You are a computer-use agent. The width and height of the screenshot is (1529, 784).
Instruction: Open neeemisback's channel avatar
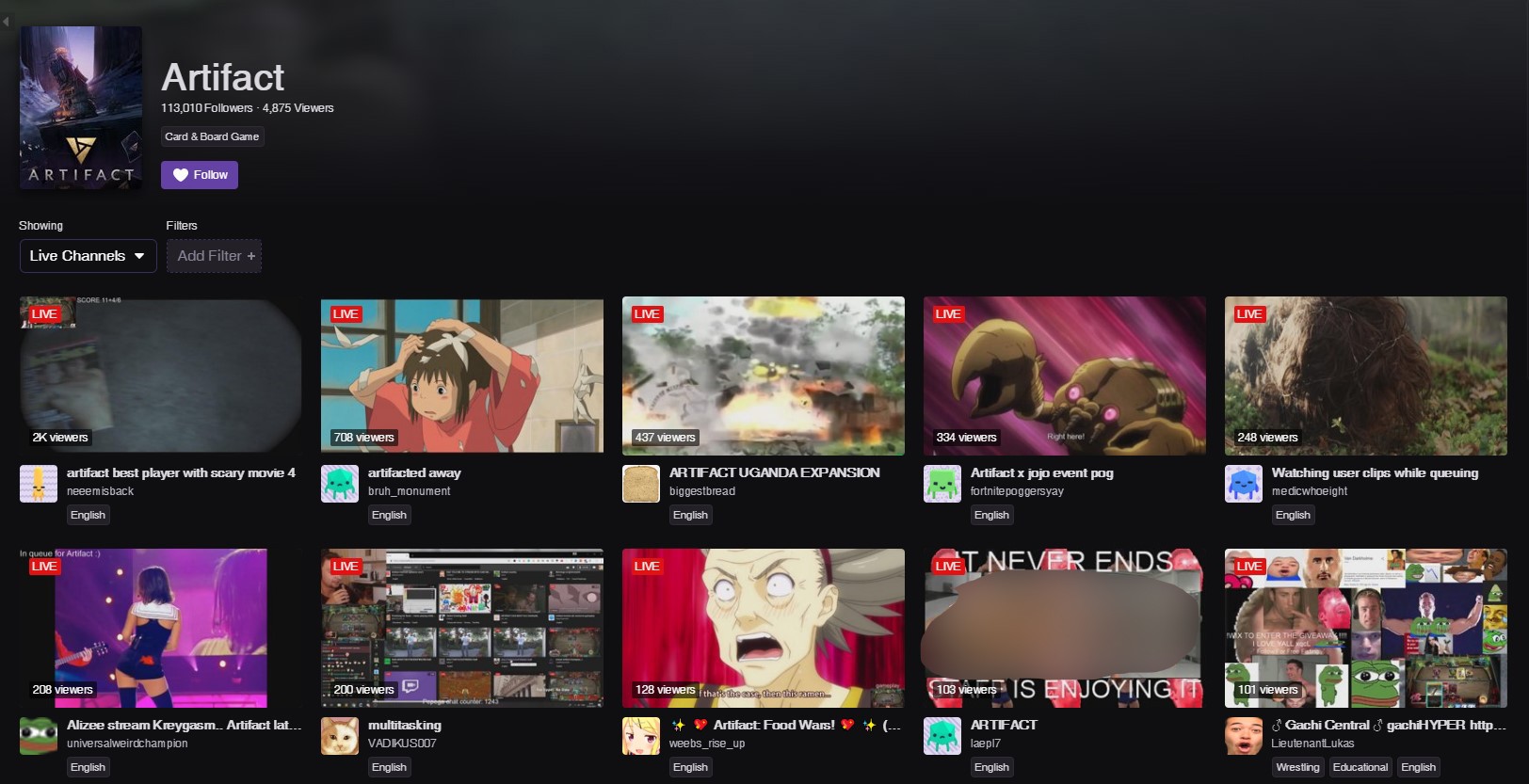(x=39, y=484)
